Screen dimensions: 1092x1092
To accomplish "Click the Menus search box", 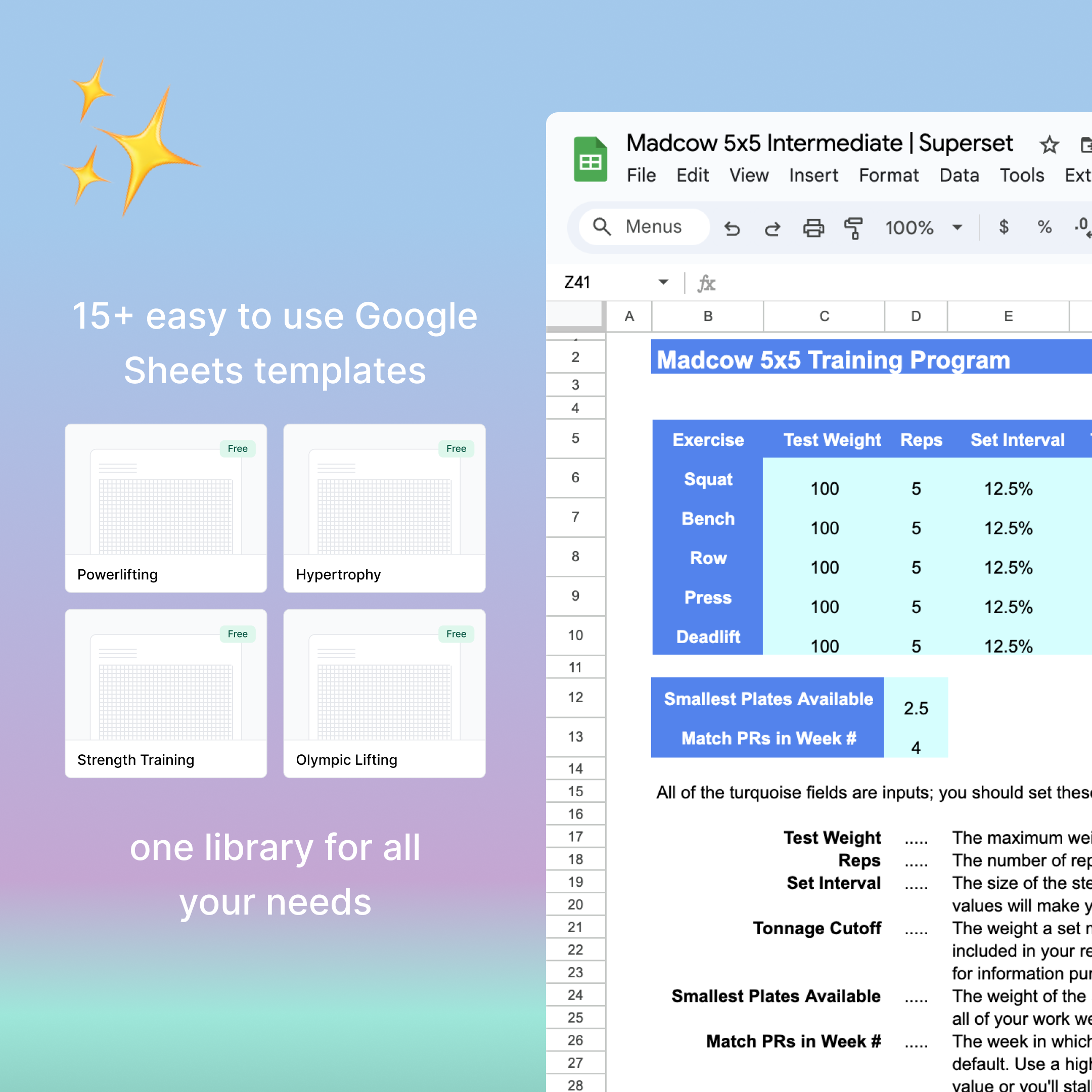I will [645, 227].
